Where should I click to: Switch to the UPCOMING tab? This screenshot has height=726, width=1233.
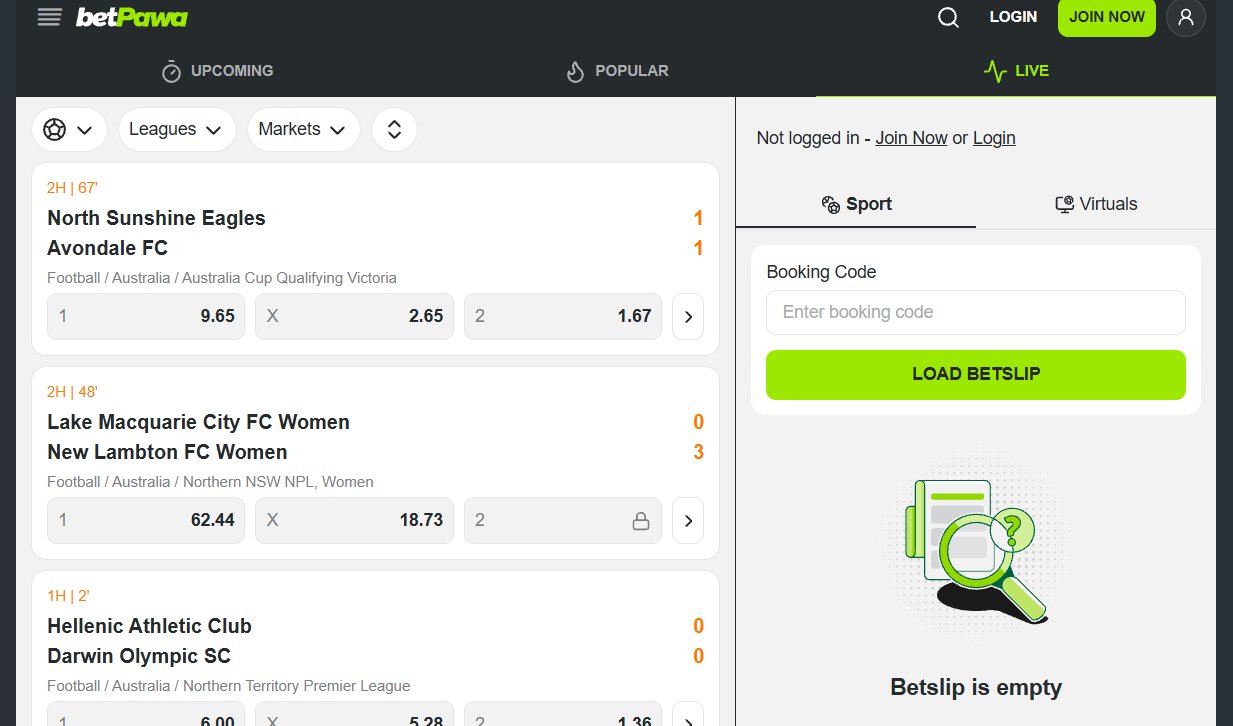[217, 71]
